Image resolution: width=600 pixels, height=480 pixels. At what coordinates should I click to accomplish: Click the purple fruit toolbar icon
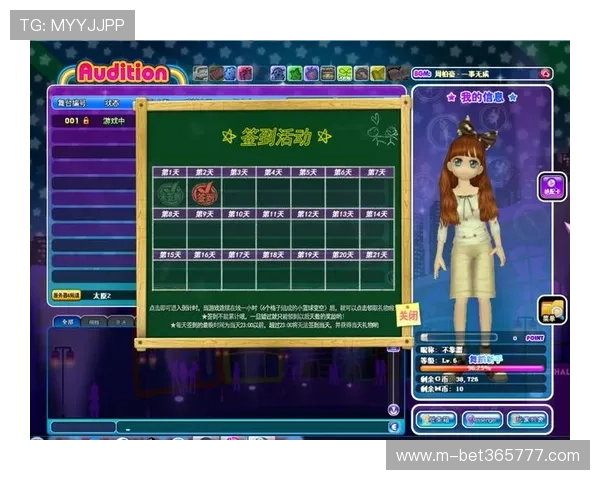[311, 73]
